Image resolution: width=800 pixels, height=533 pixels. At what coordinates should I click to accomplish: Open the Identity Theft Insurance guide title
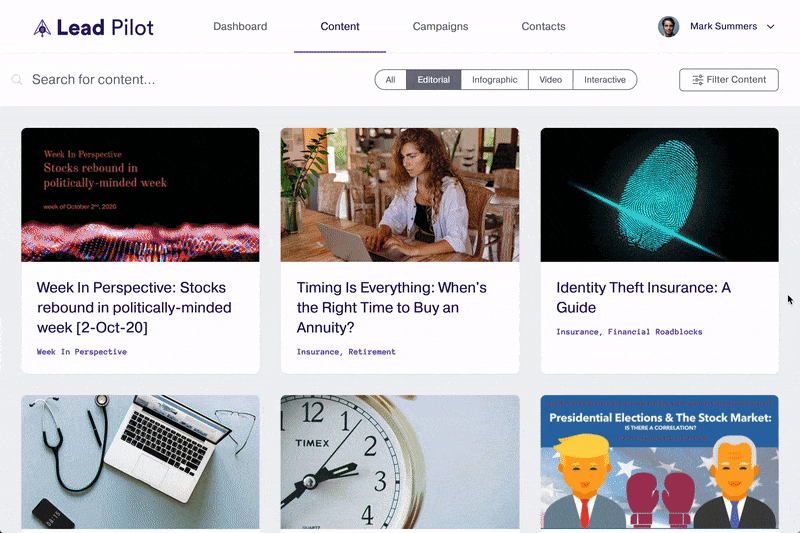pyautogui.click(x=643, y=297)
